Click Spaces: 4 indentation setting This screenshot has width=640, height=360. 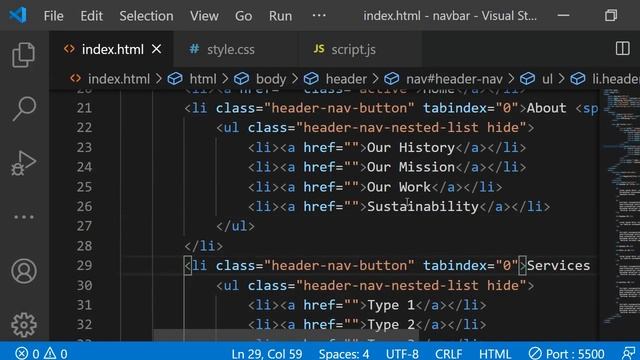pos(344,353)
